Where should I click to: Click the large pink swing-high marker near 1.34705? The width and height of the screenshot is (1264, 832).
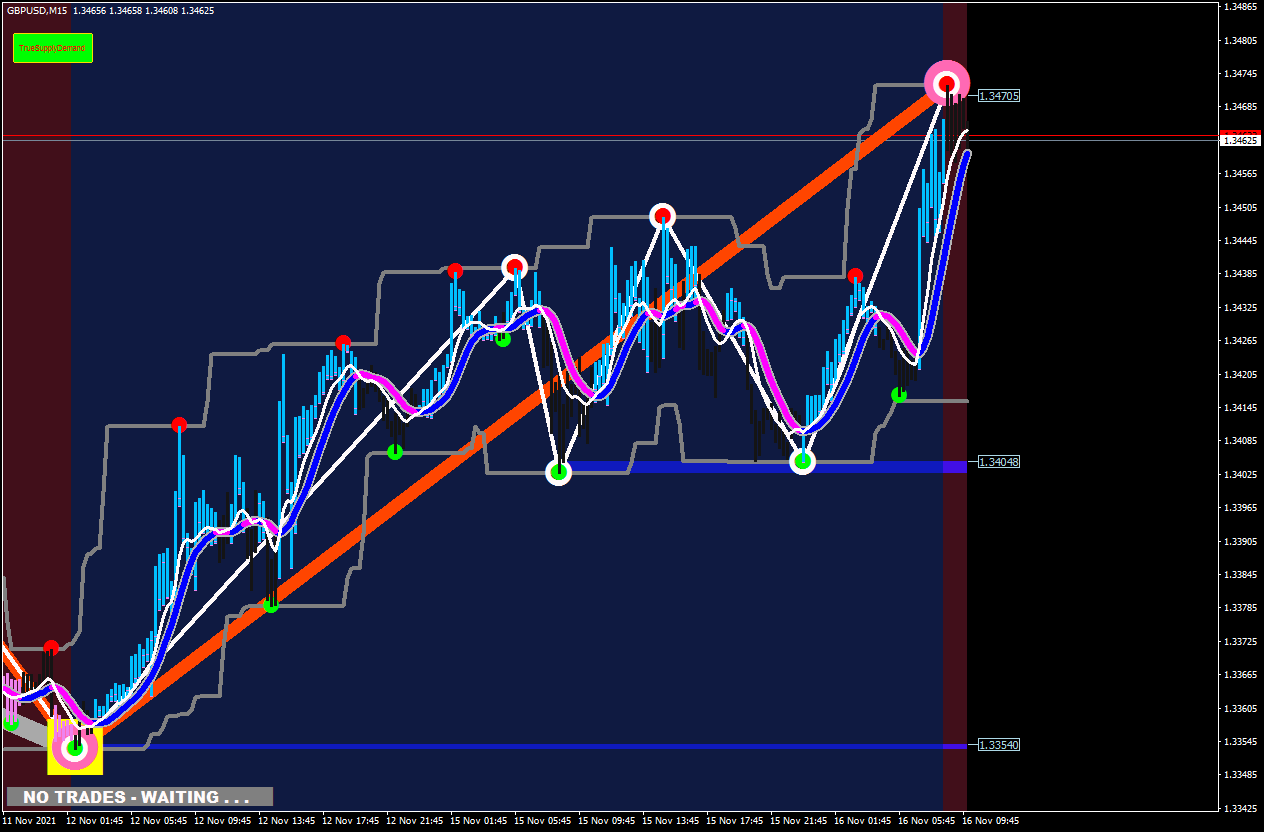pos(946,82)
